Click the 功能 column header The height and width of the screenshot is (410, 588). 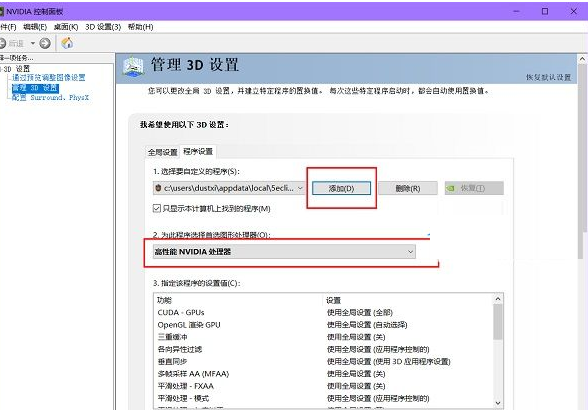click(238, 300)
